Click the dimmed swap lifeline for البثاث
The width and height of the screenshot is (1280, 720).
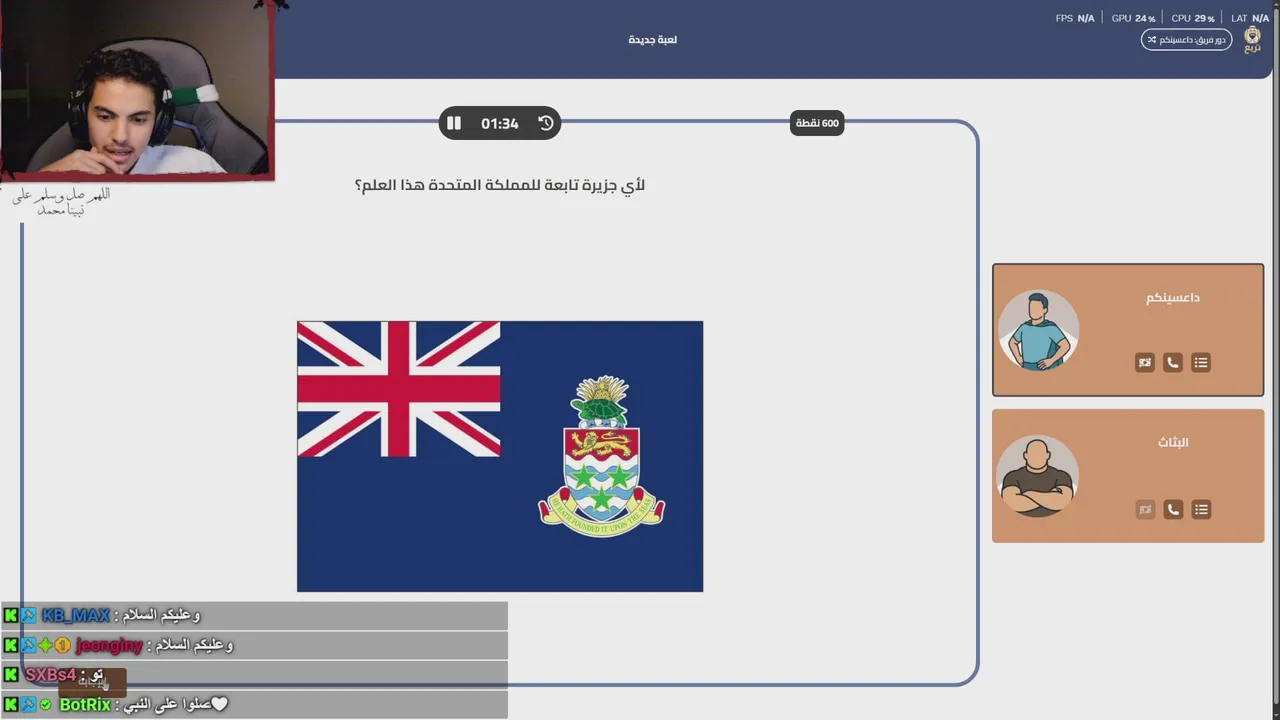pos(1145,510)
